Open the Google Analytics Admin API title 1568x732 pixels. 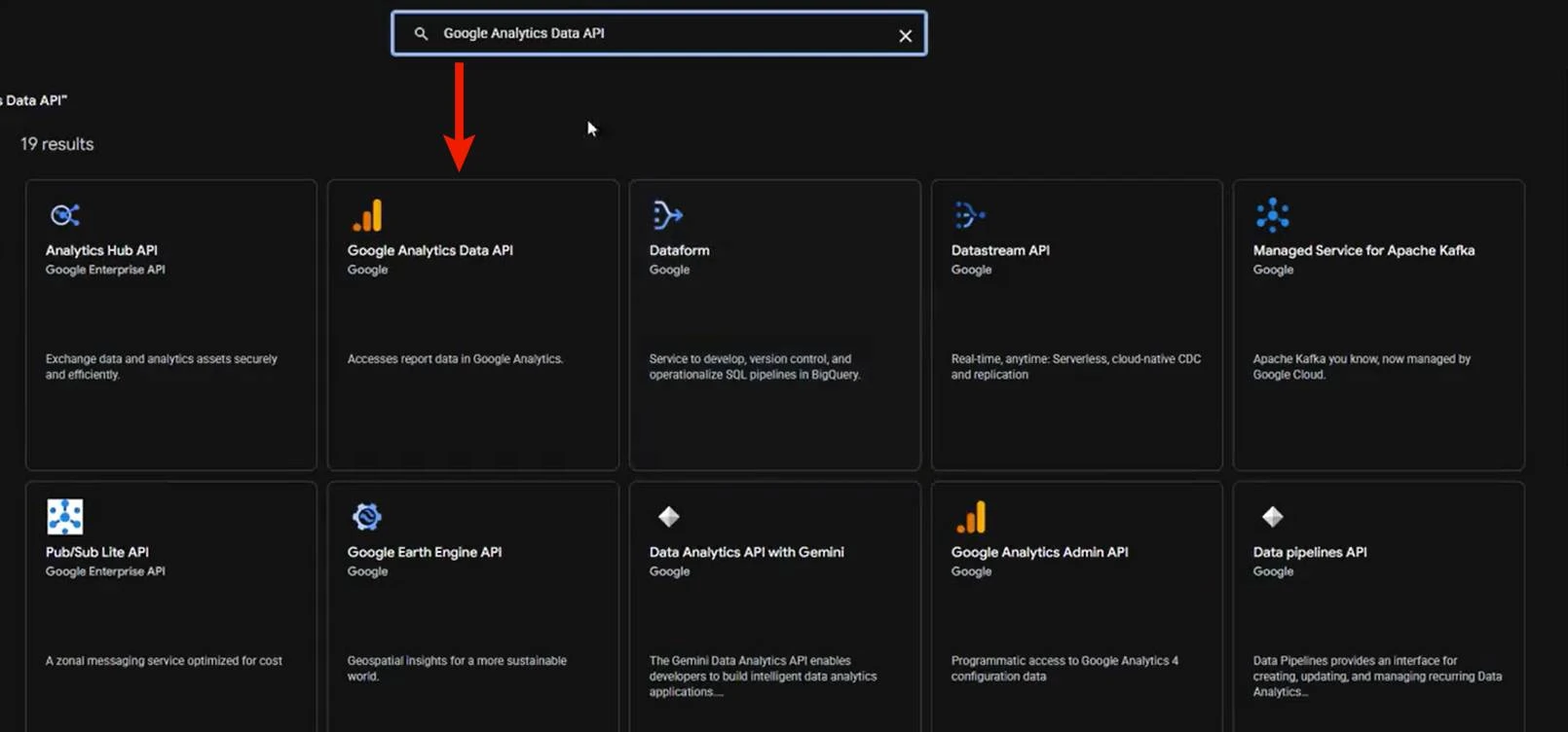[x=1039, y=552]
